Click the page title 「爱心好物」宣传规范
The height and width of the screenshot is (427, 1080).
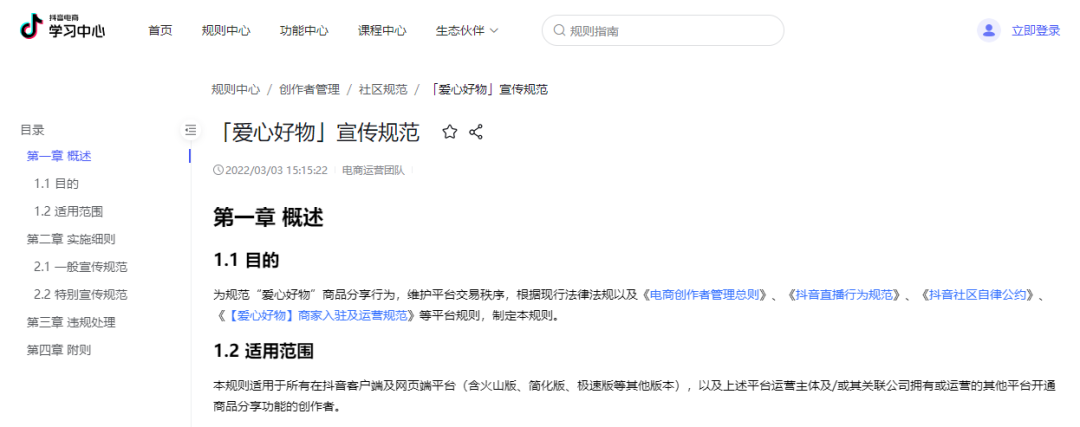click(317, 132)
